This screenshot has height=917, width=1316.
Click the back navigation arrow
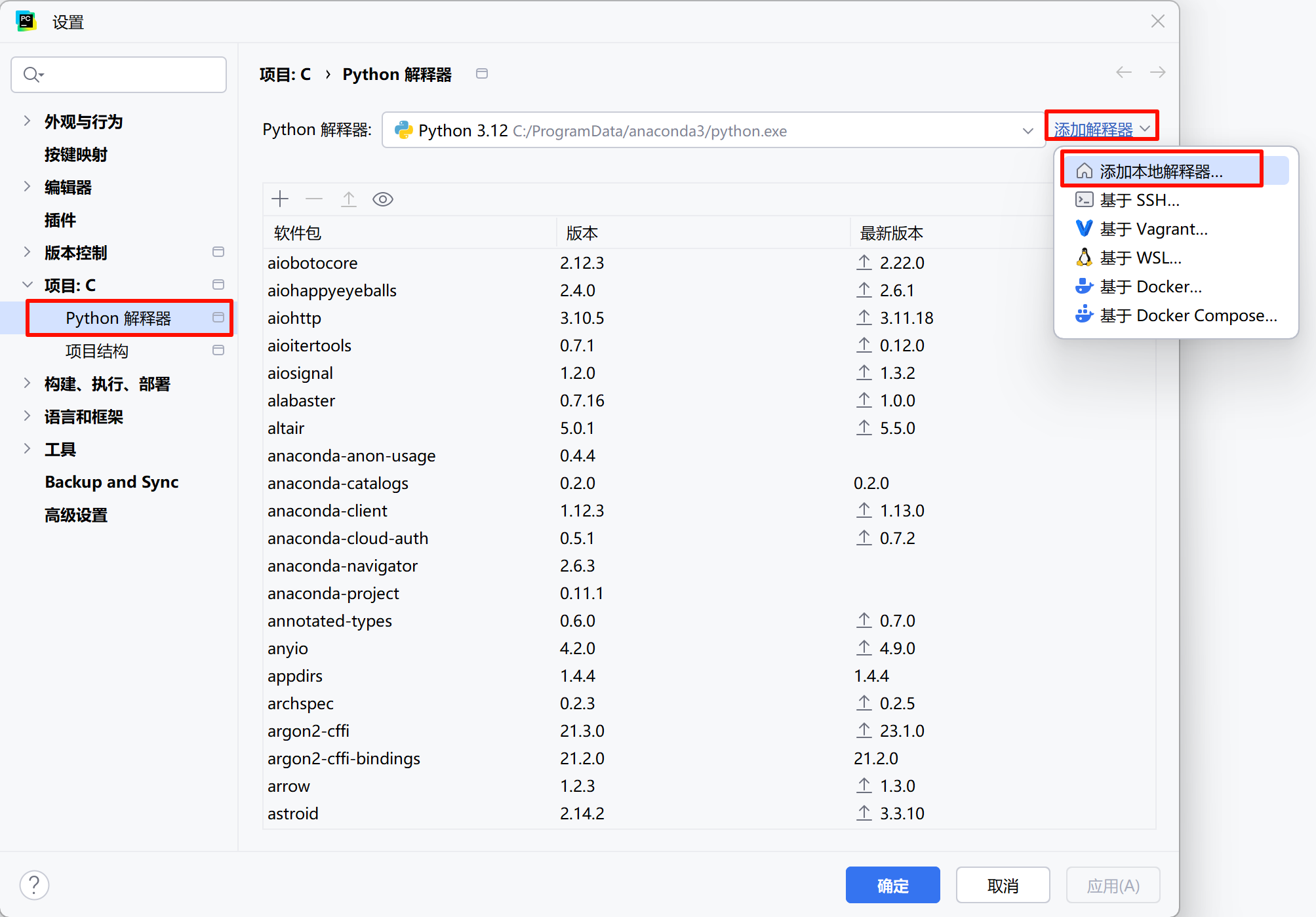[x=1124, y=73]
